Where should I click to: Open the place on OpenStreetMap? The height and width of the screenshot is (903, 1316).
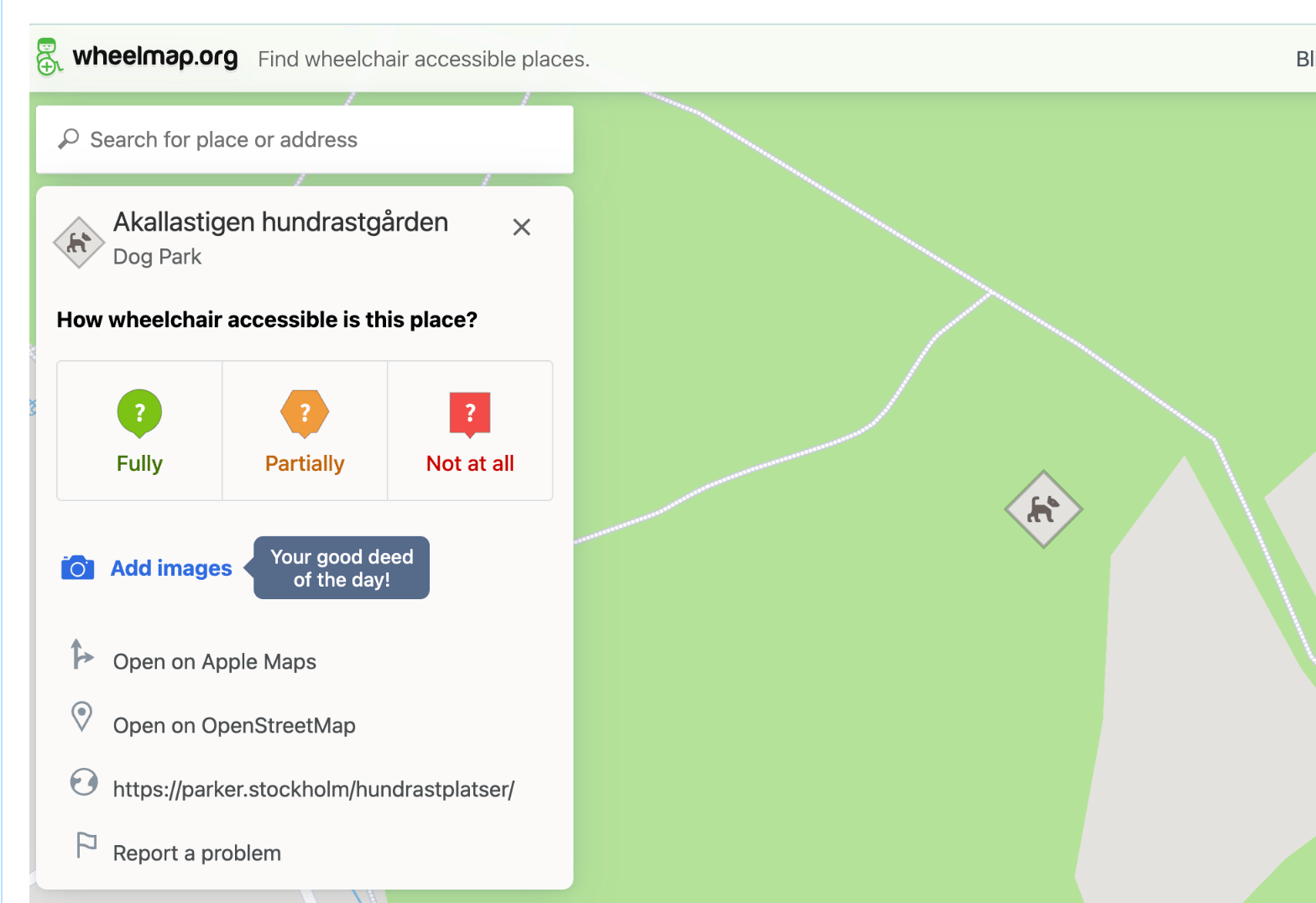click(x=234, y=726)
